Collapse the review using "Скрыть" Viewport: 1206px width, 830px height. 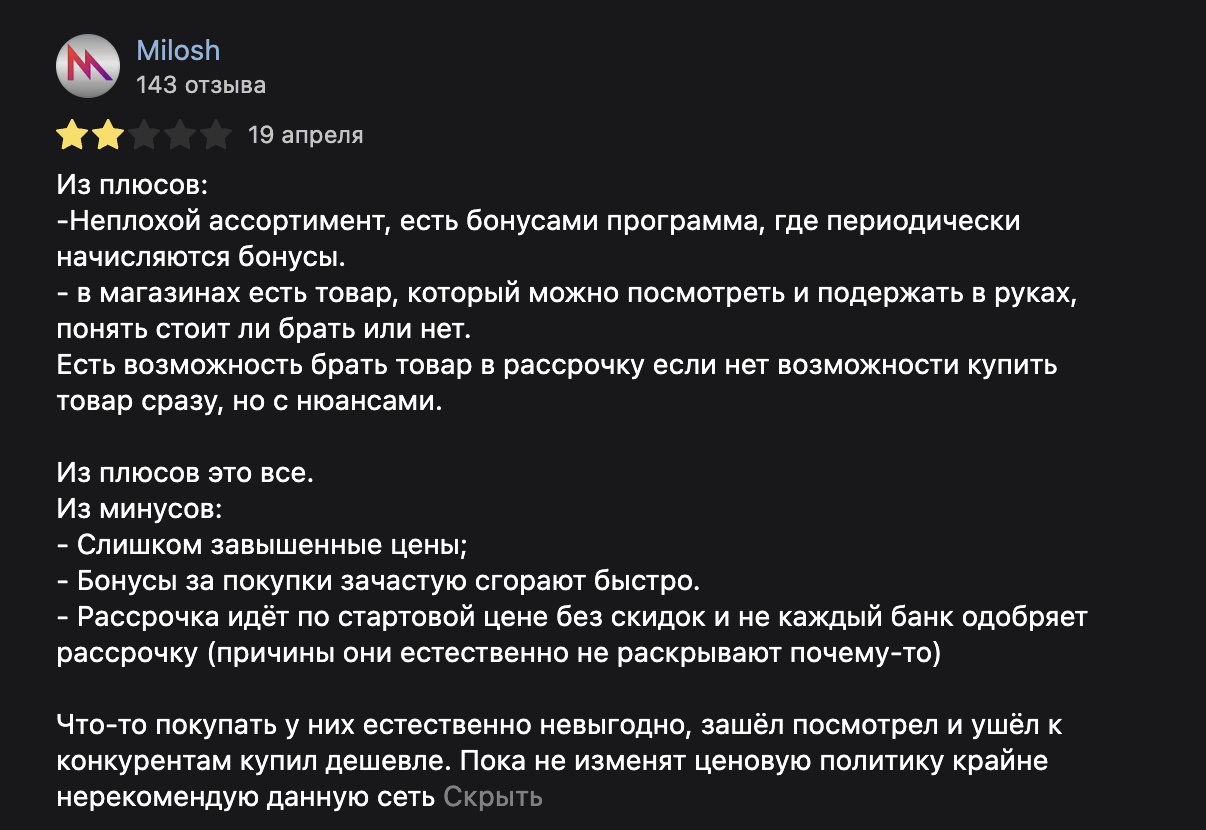point(492,797)
